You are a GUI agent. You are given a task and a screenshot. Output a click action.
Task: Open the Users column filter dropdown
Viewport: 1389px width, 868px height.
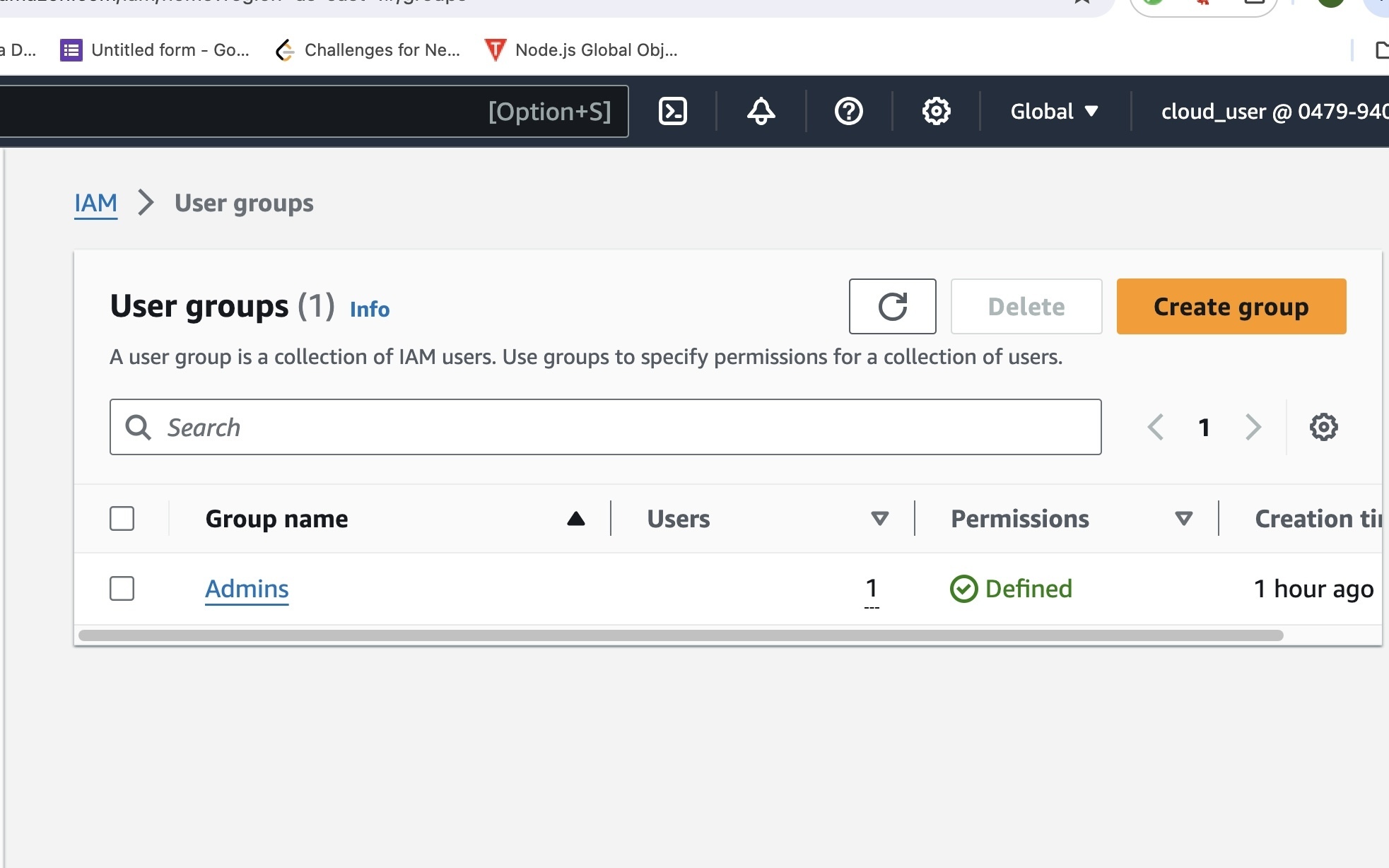(x=879, y=518)
